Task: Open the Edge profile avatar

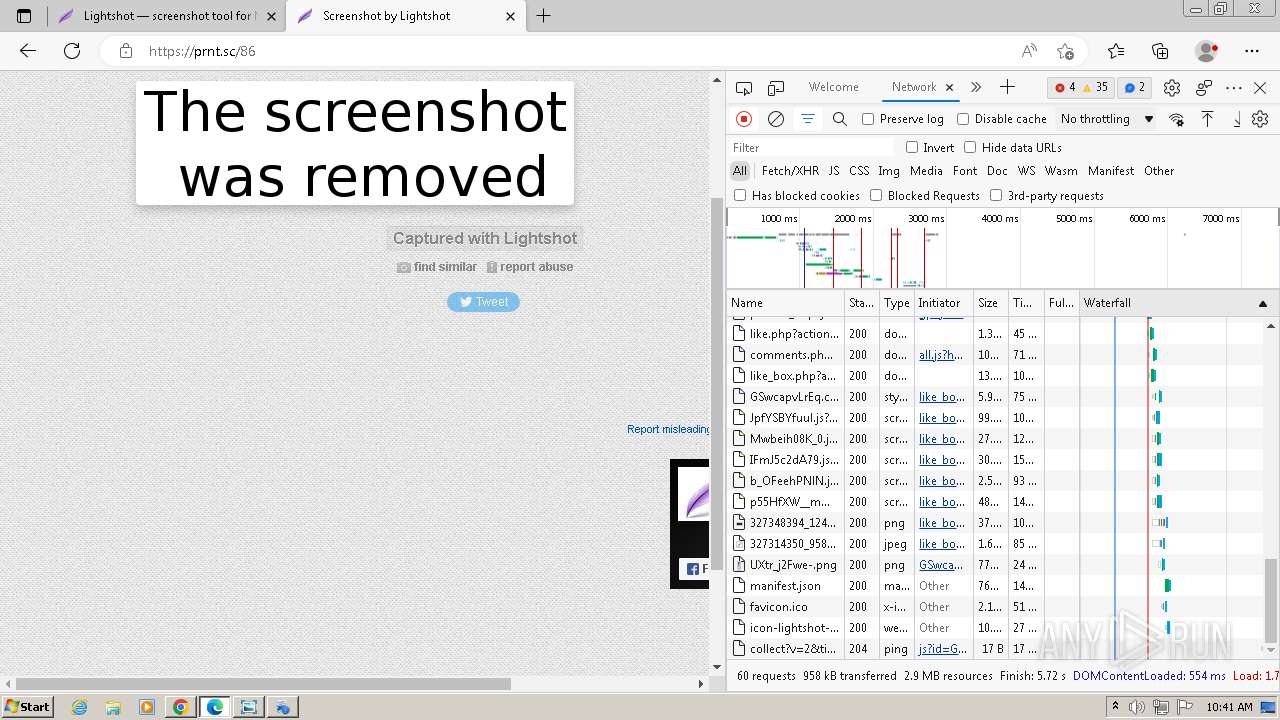Action: 1206,51
